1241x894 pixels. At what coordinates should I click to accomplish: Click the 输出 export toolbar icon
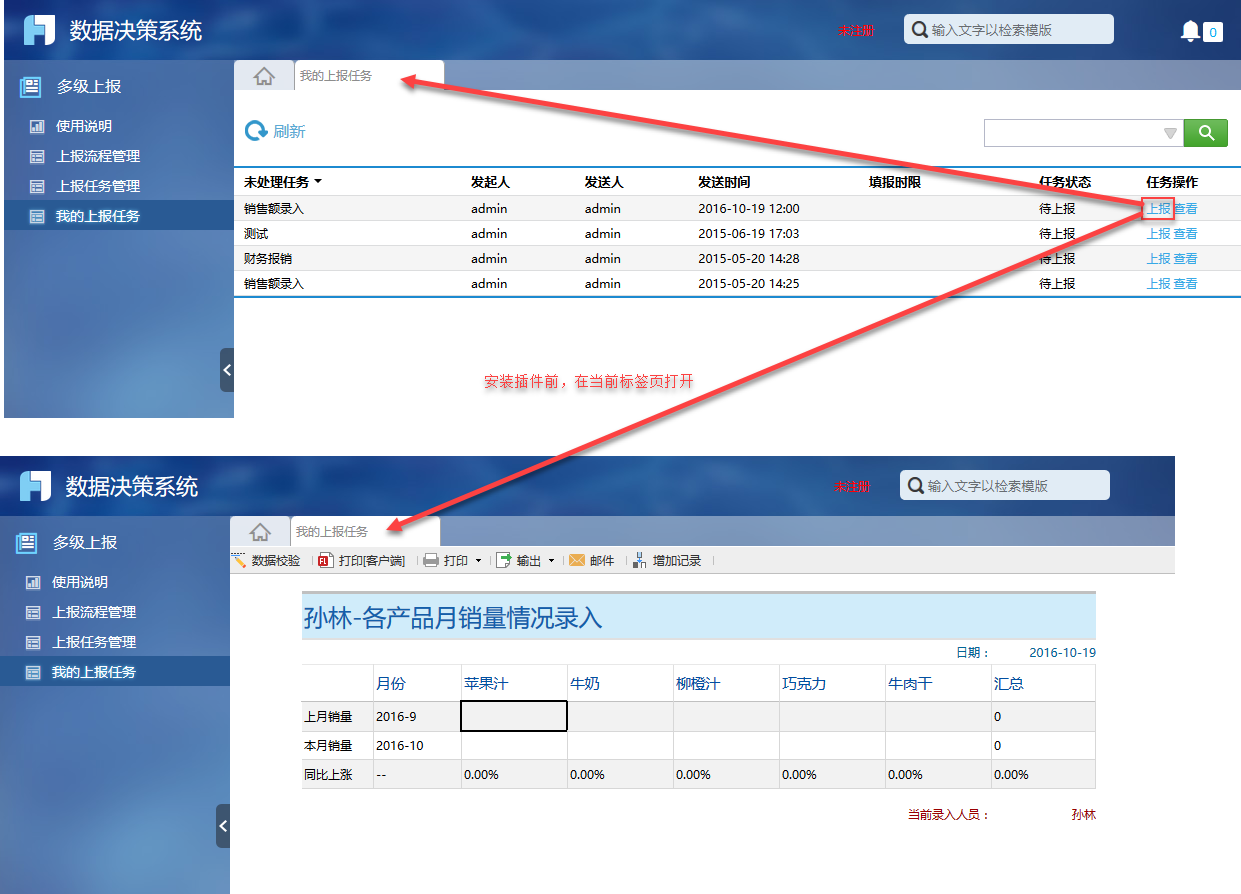504,561
